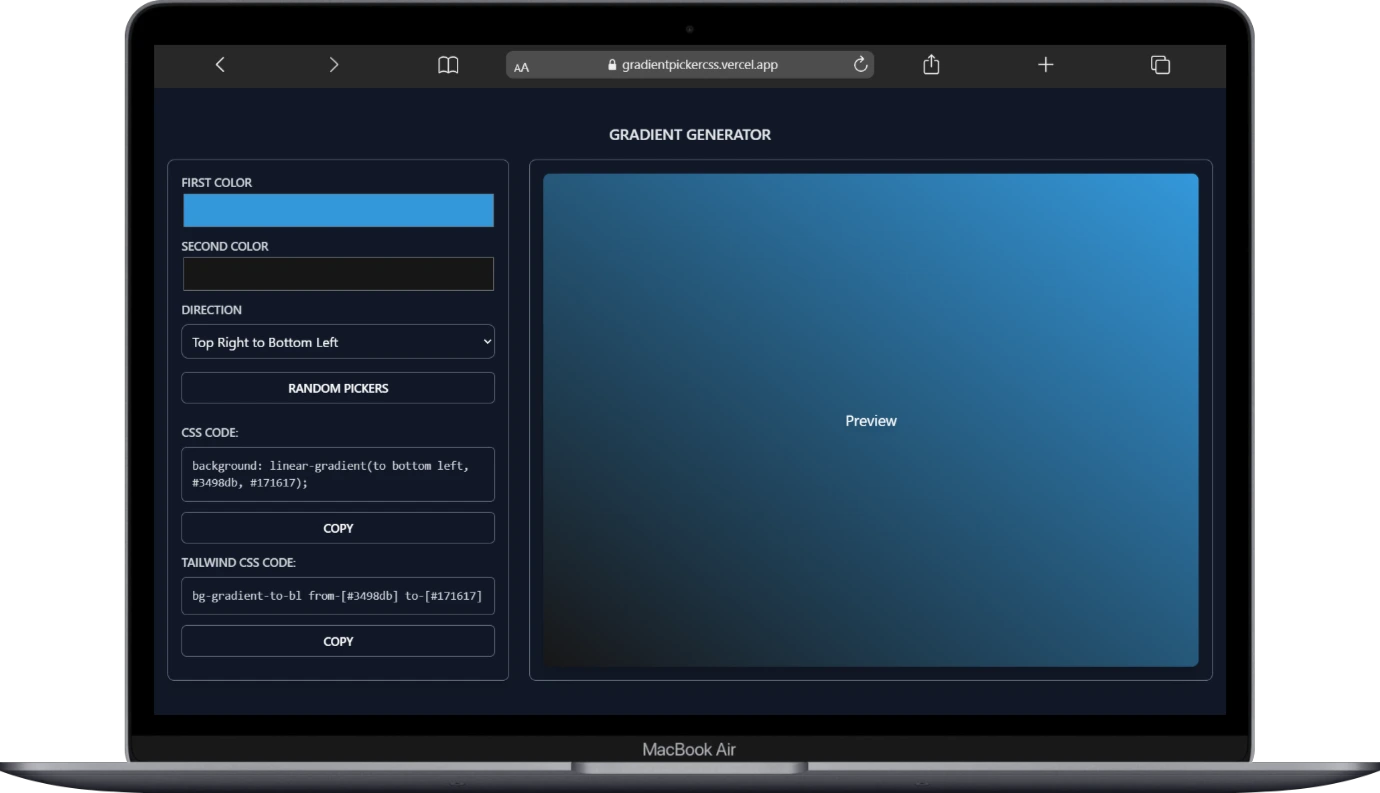Screen dimensions: 1380x793
Task: Click inside the CSS code text box
Action: 338,474
